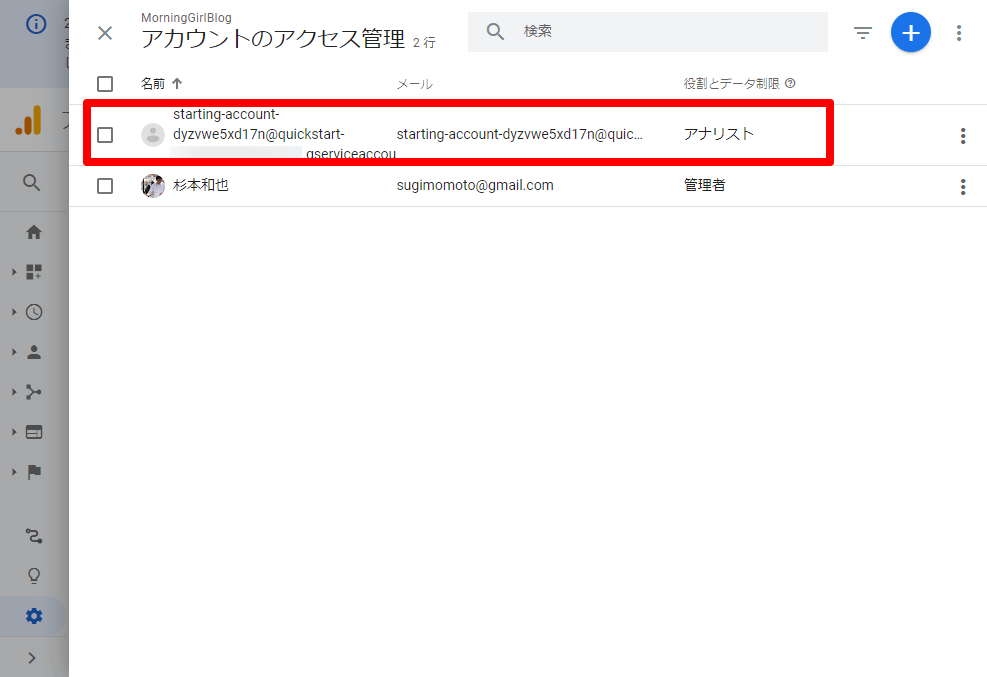The image size is (987, 677).
Task: Expand the behavior section arrow
Action: coord(14,432)
